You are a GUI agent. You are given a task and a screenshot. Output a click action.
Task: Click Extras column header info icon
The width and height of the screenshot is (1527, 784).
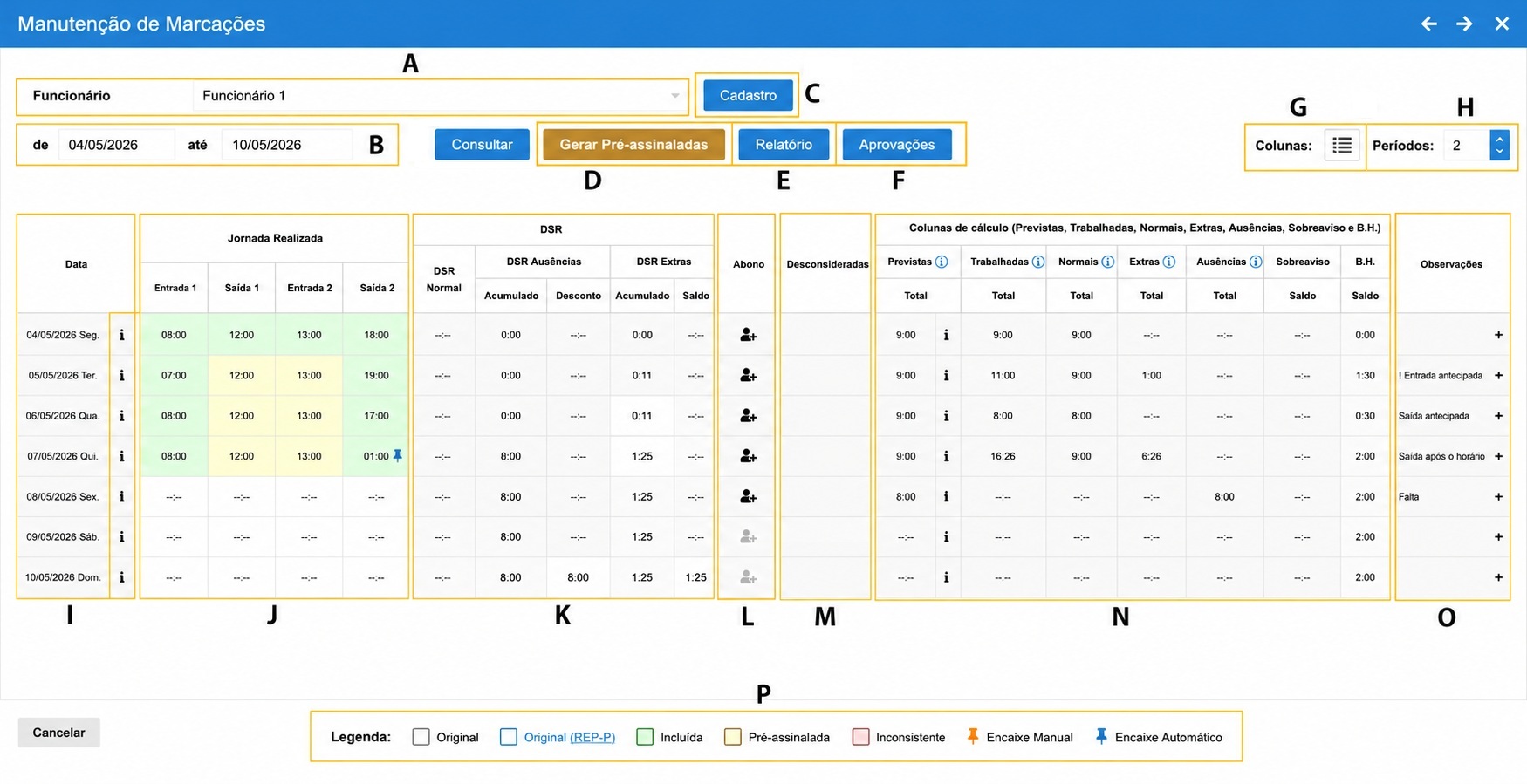point(1169,262)
